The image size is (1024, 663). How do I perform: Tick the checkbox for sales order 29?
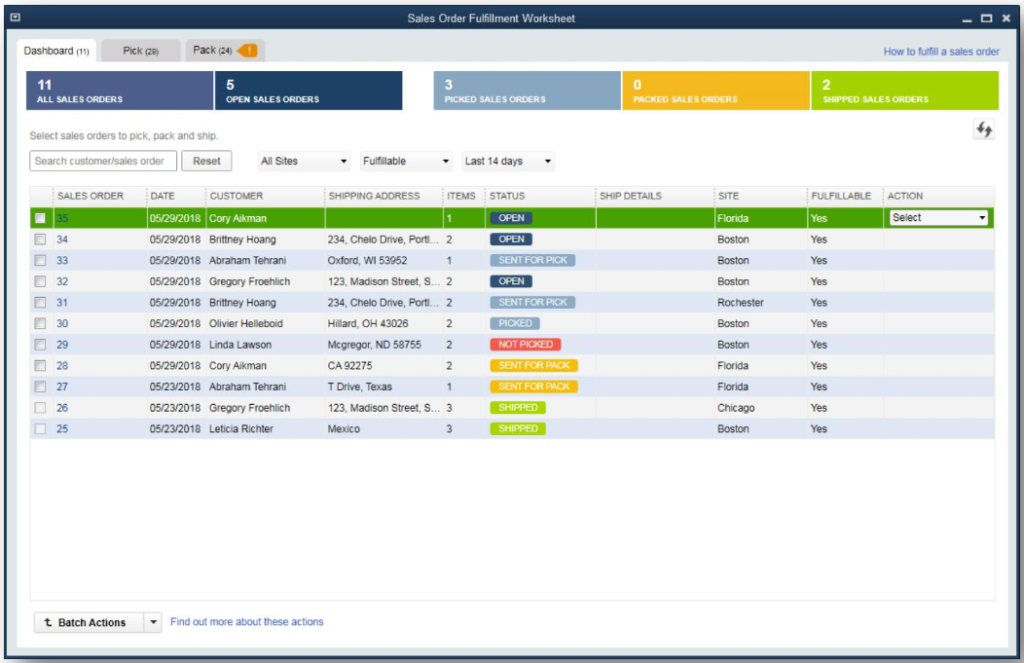tap(40, 345)
